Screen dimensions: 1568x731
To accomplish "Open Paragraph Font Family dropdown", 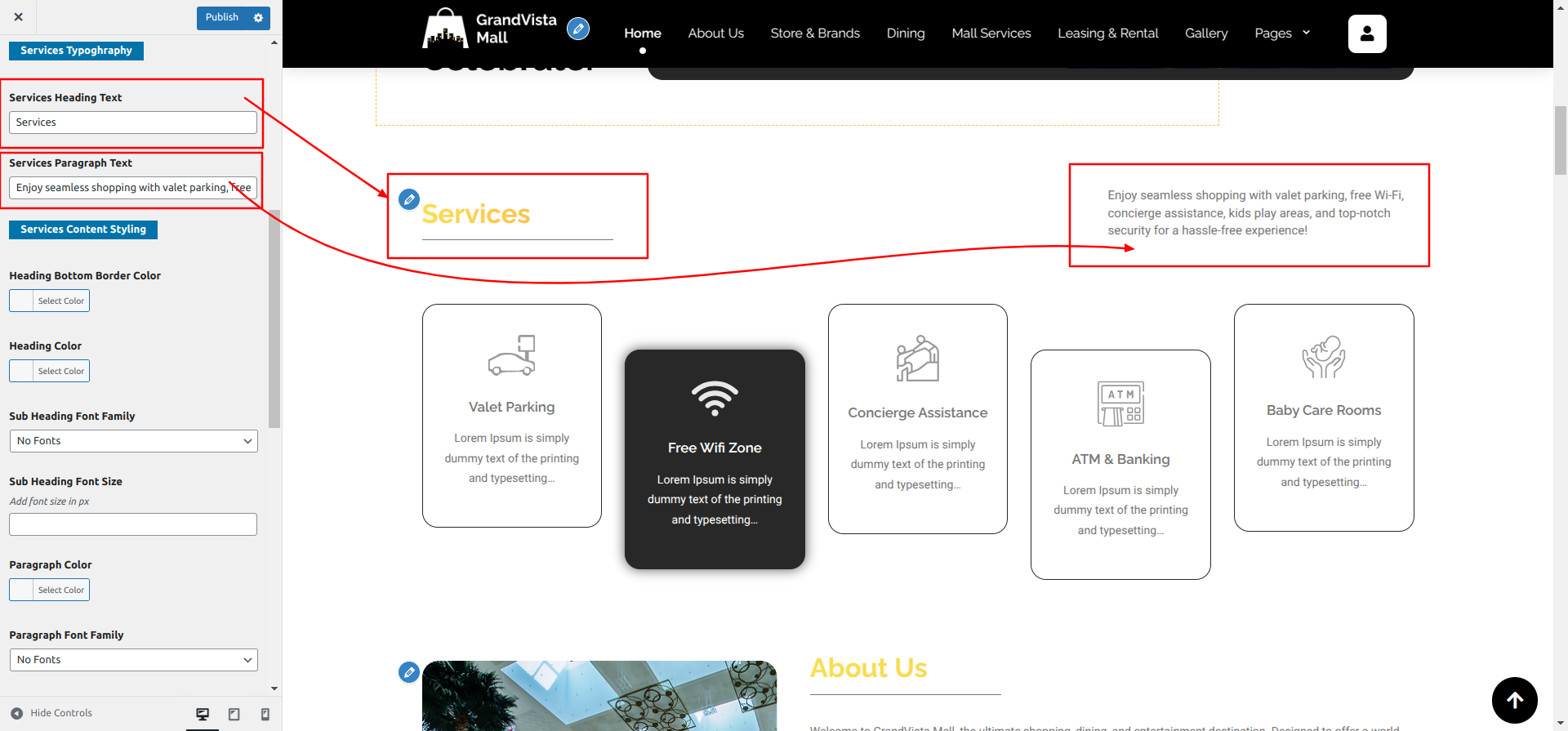I will [133, 660].
